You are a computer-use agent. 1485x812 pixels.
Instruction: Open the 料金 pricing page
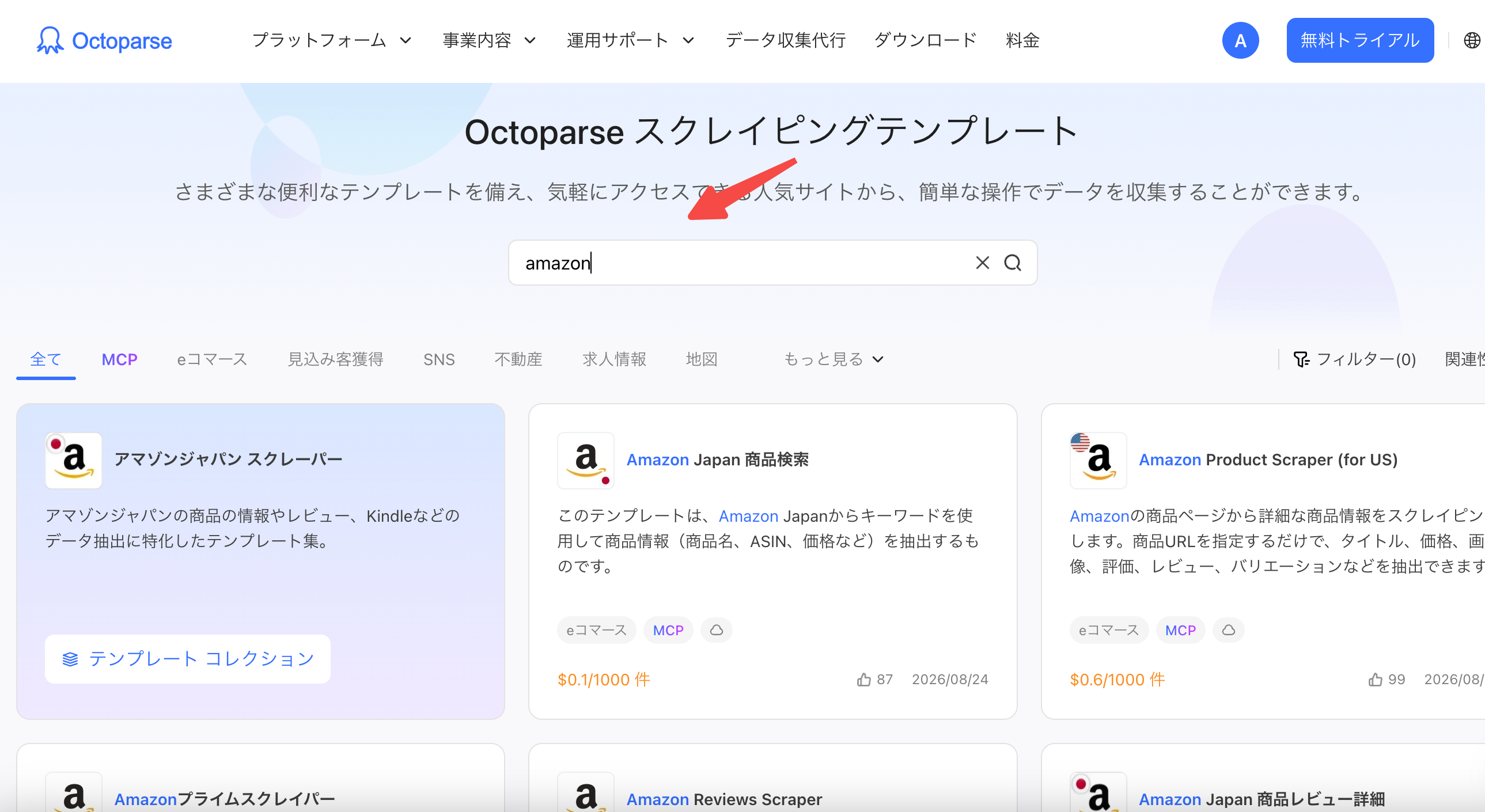point(1022,40)
